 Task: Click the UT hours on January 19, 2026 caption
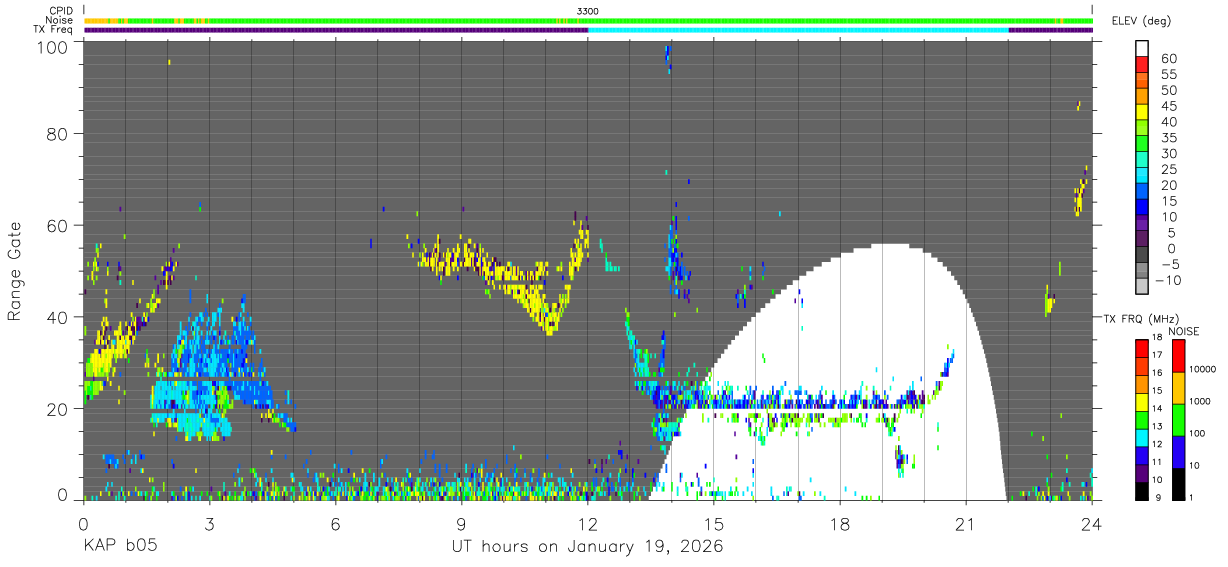click(x=587, y=547)
